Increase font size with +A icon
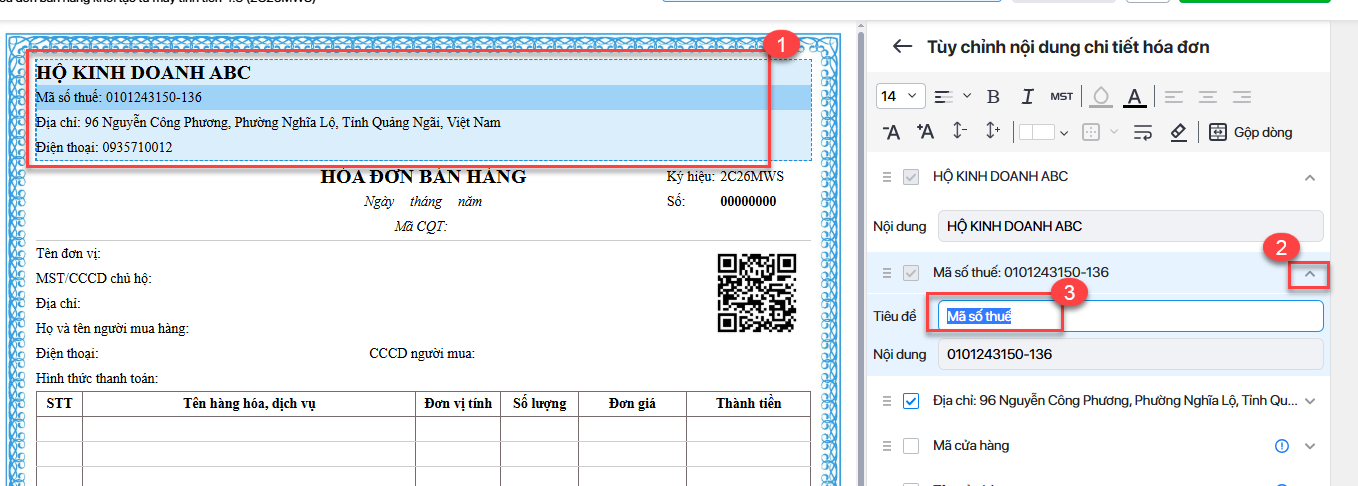 (x=925, y=132)
